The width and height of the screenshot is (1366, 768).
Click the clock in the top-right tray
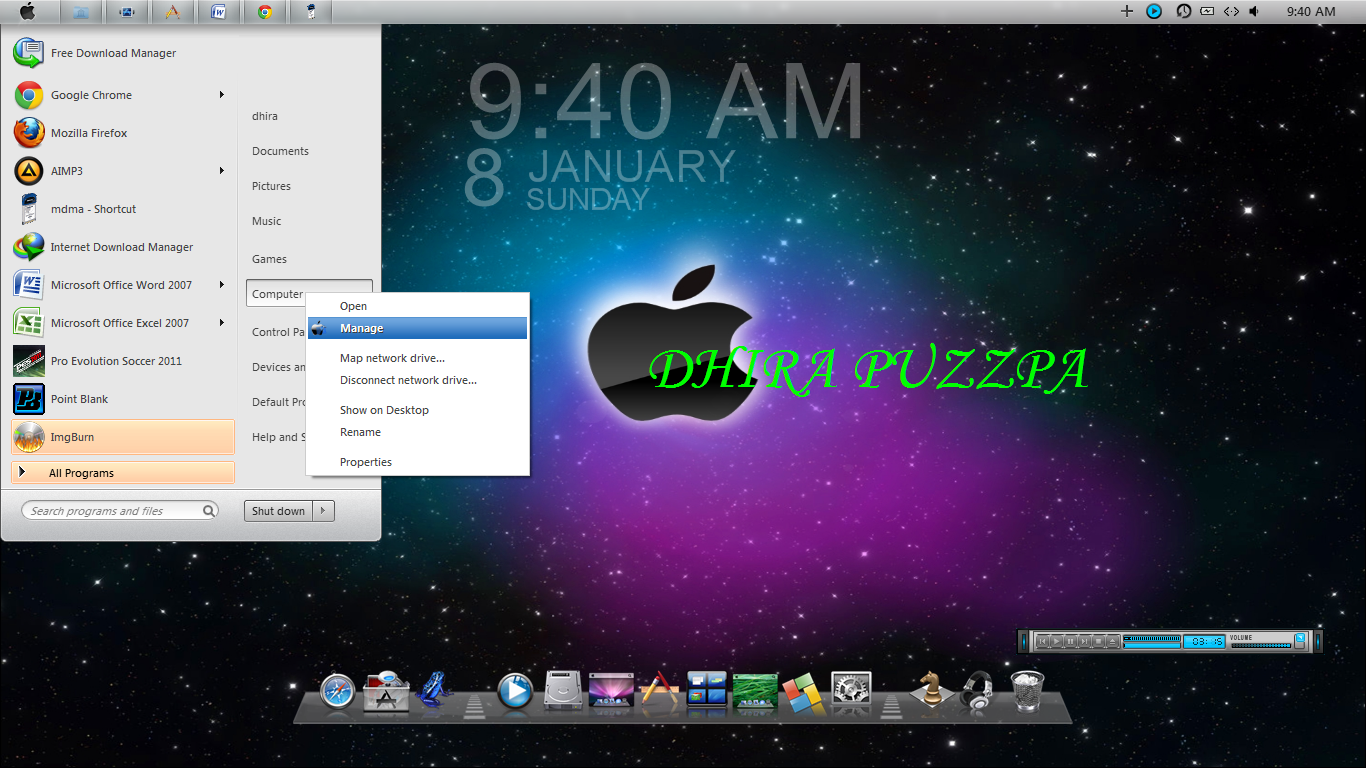[1311, 12]
